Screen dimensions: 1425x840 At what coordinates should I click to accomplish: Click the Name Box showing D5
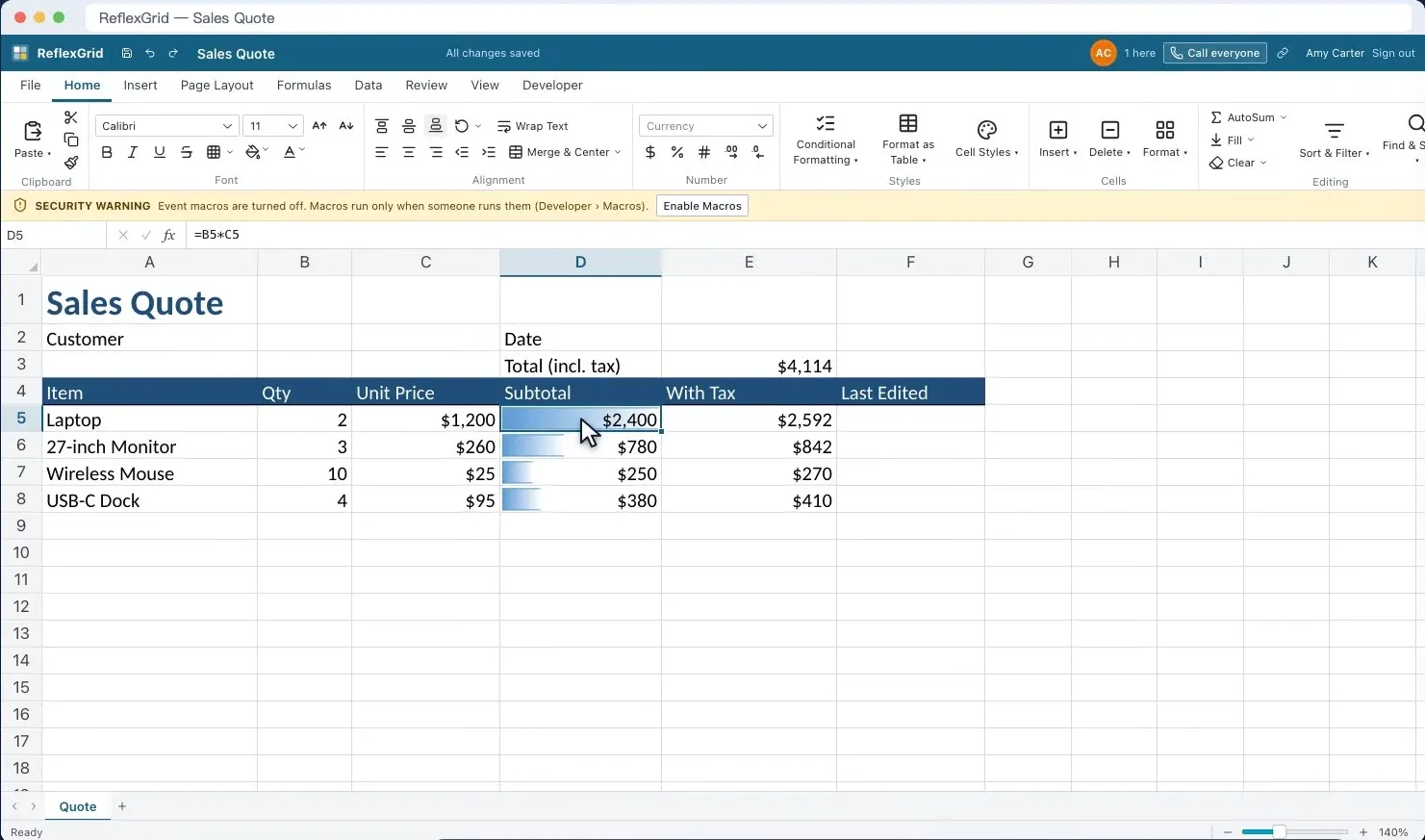54,235
